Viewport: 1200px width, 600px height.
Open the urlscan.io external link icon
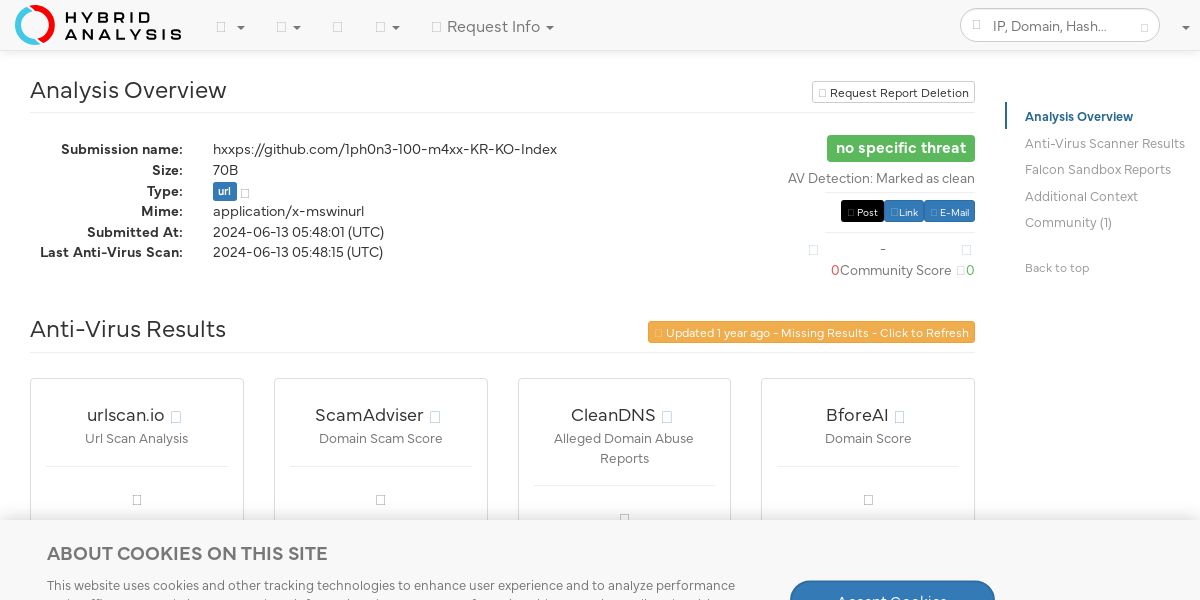(176, 417)
